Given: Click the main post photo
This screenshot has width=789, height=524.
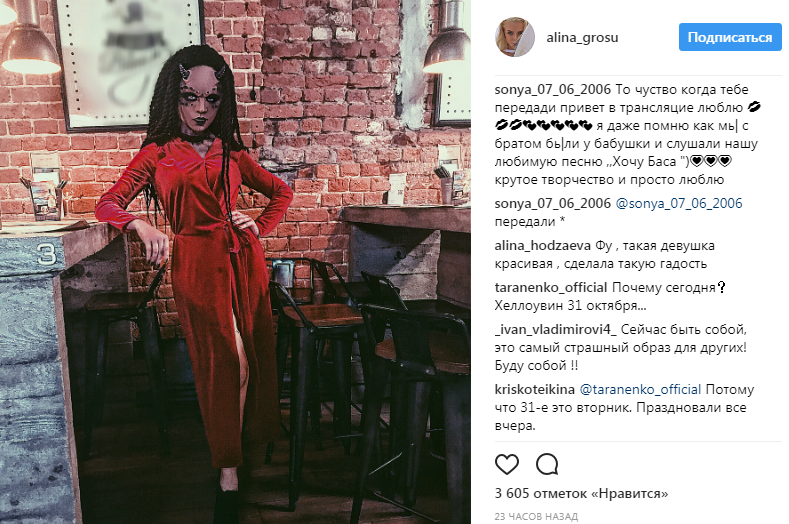Looking at the screenshot, I should (235, 262).
